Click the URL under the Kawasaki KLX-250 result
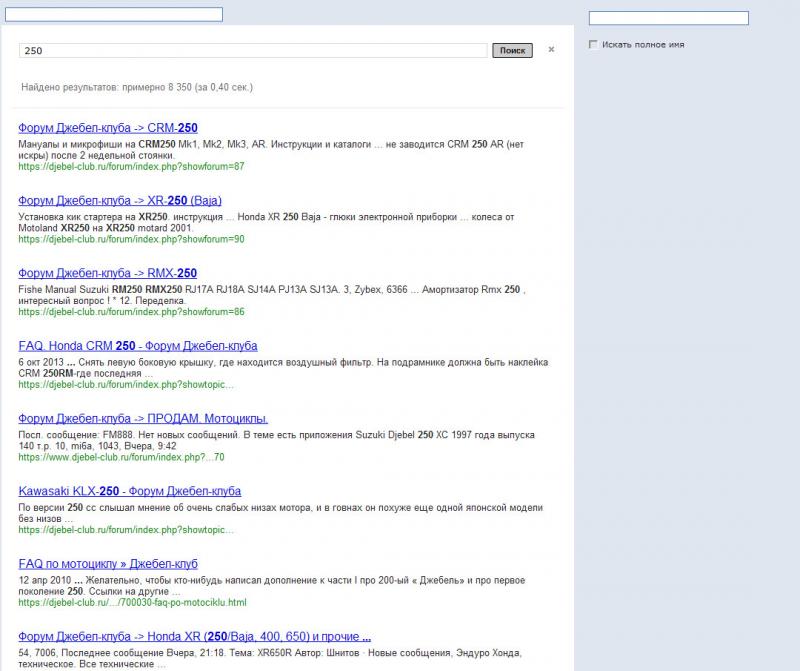 pyautogui.click(x=126, y=530)
